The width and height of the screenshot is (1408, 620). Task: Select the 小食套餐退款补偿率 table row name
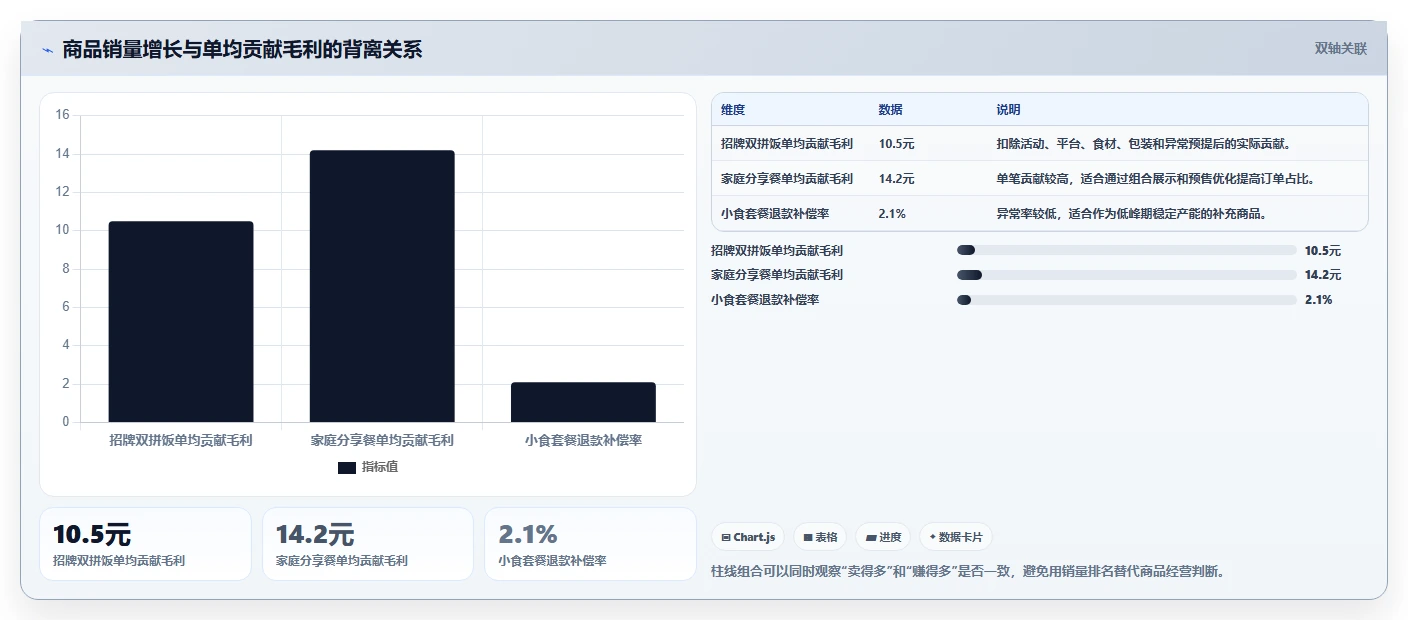tap(775, 214)
